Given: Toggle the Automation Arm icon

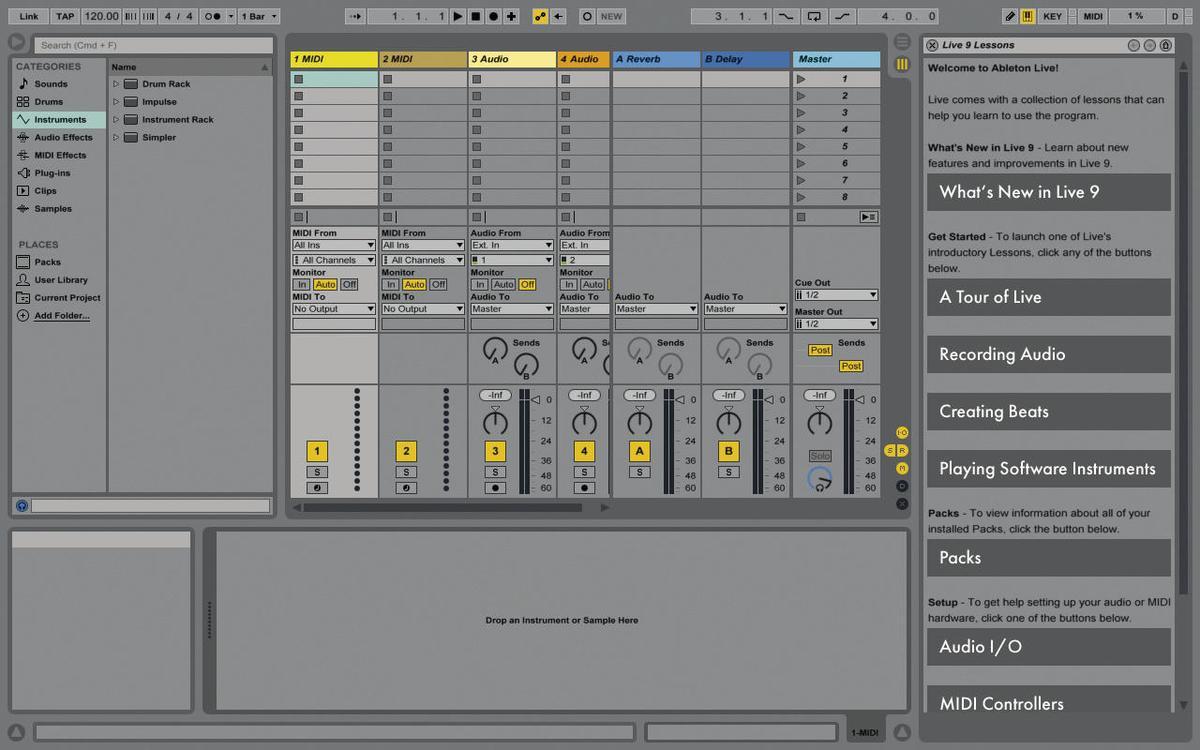Looking at the screenshot, I should pos(540,16).
